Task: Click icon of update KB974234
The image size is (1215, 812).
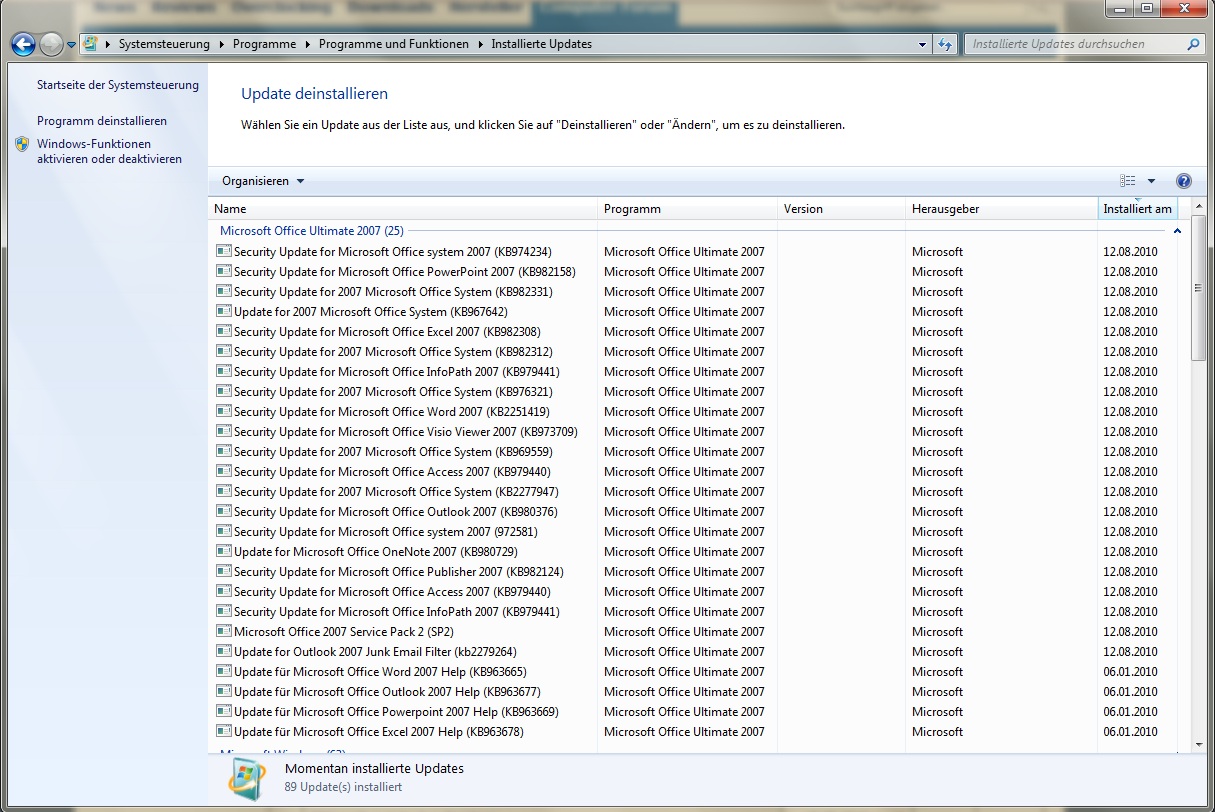Action: [224, 252]
